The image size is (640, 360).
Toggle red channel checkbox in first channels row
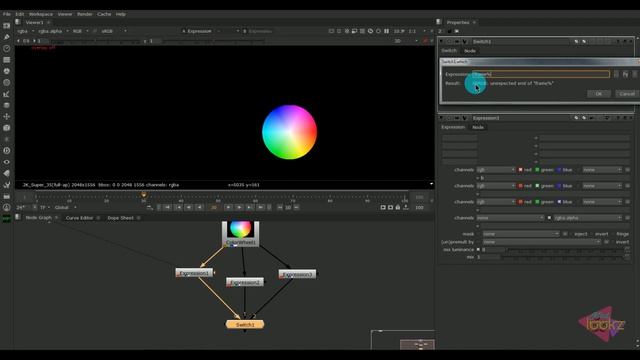(x=520, y=170)
